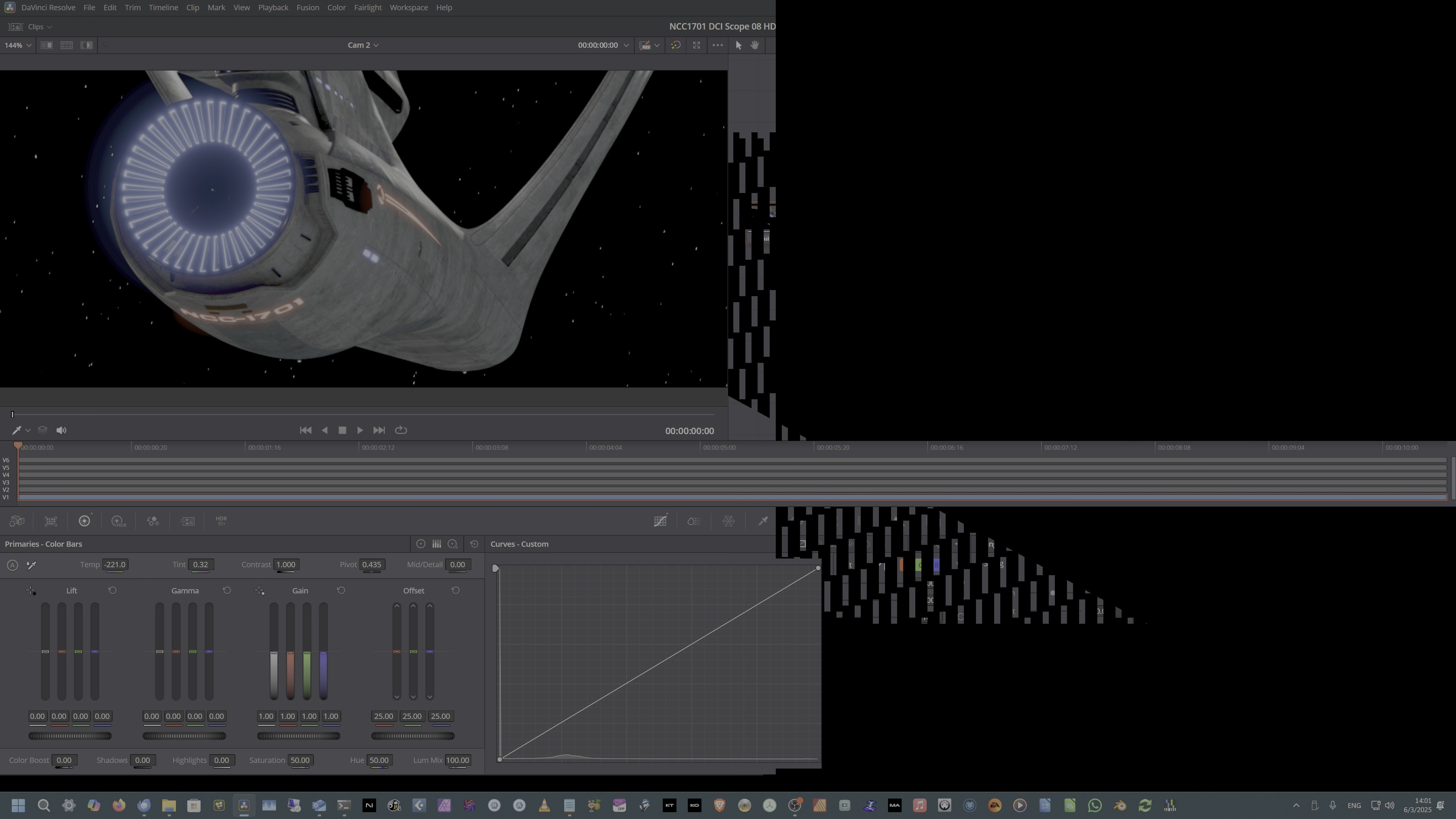Jump to the last frame
Screen dimensions: 1456x819
coord(379,430)
